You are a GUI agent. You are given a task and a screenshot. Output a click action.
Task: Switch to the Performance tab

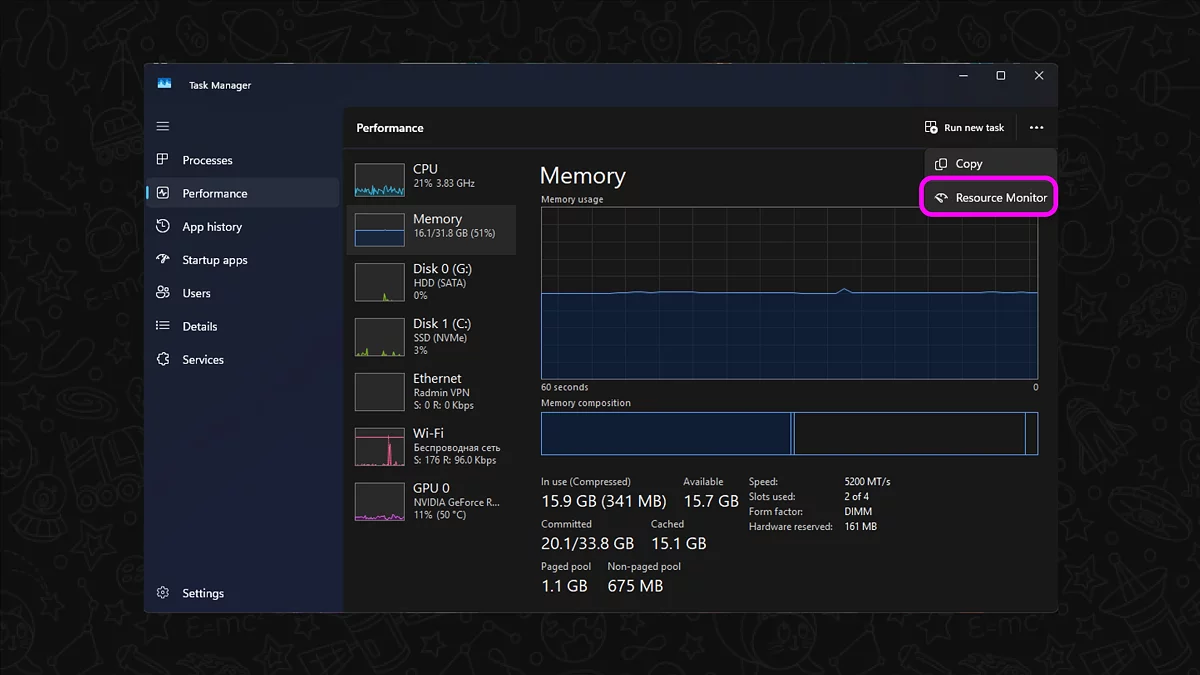pos(214,194)
